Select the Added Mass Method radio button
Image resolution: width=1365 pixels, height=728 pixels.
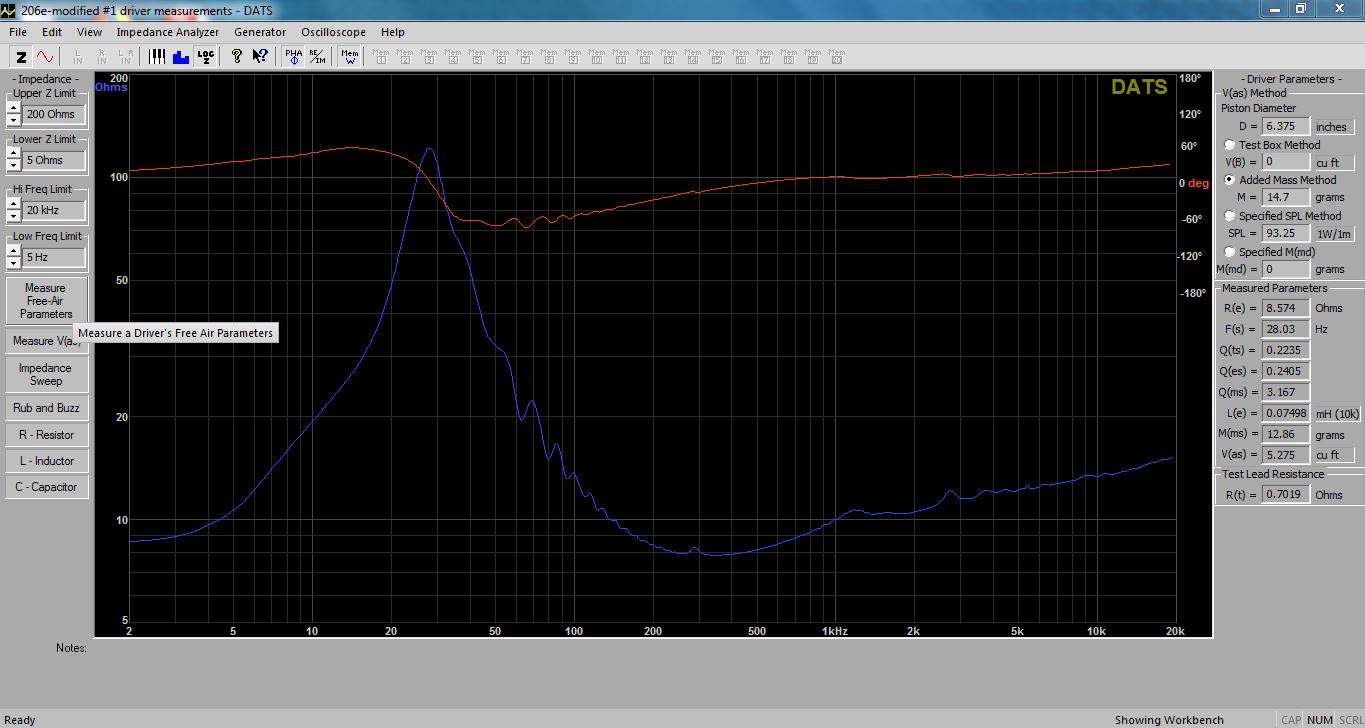(1230, 180)
